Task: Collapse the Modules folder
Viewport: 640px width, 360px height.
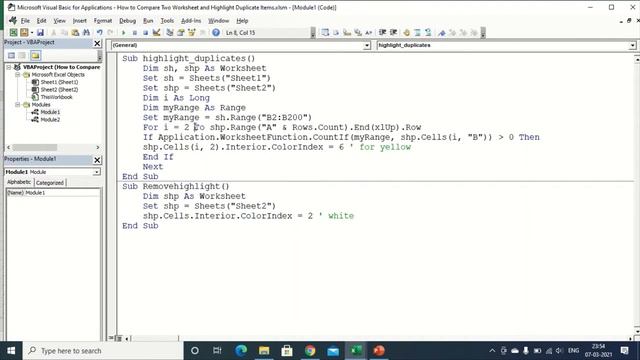Action: [x=18, y=104]
